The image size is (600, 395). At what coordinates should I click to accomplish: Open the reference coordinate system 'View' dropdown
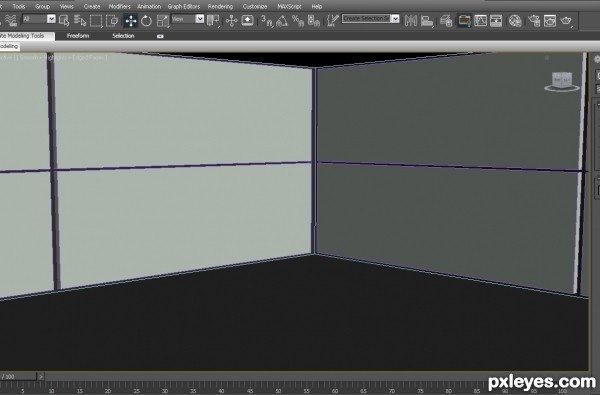[x=188, y=19]
